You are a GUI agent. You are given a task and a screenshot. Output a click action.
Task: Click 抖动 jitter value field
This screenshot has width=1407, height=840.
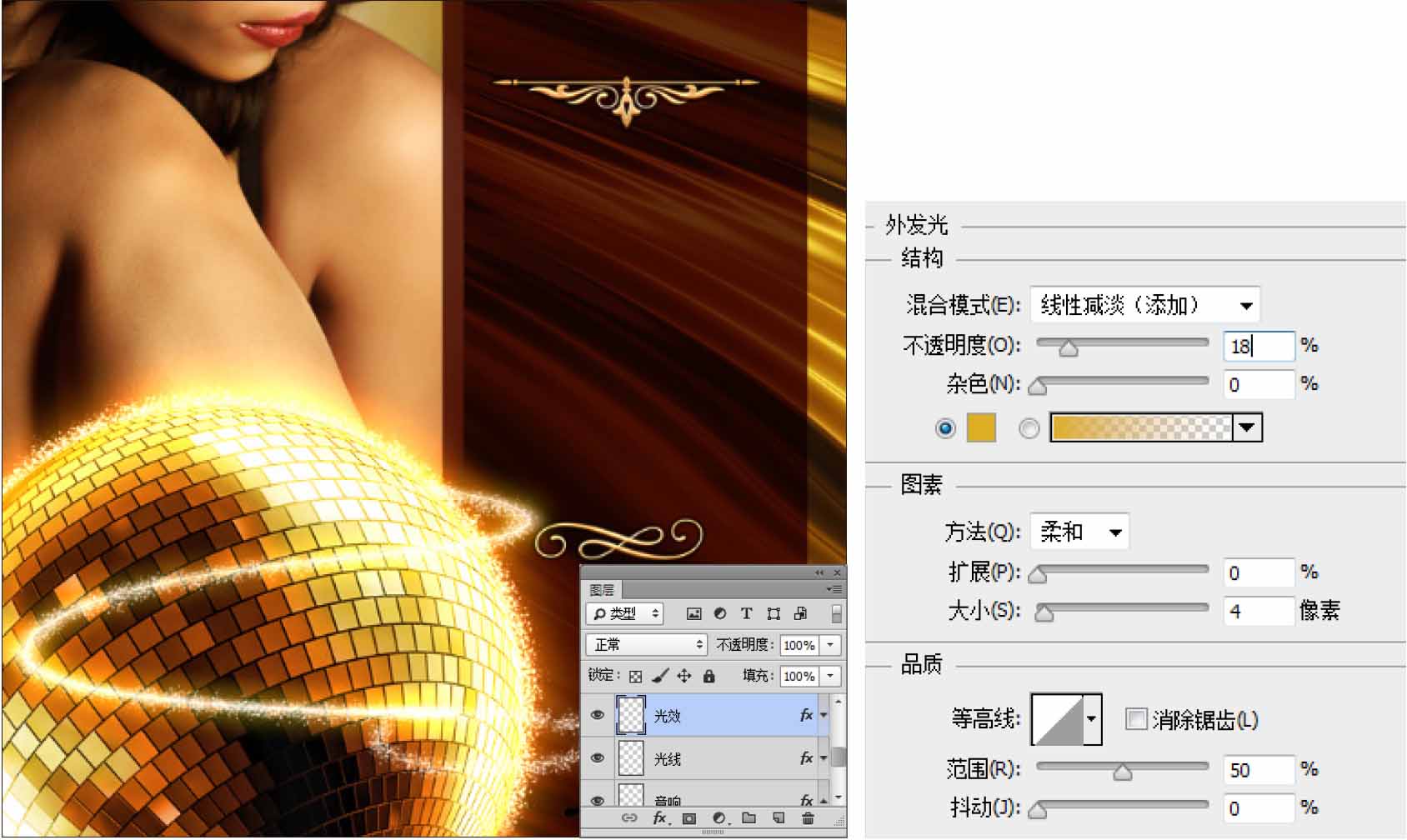click(x=1259, y=807)
